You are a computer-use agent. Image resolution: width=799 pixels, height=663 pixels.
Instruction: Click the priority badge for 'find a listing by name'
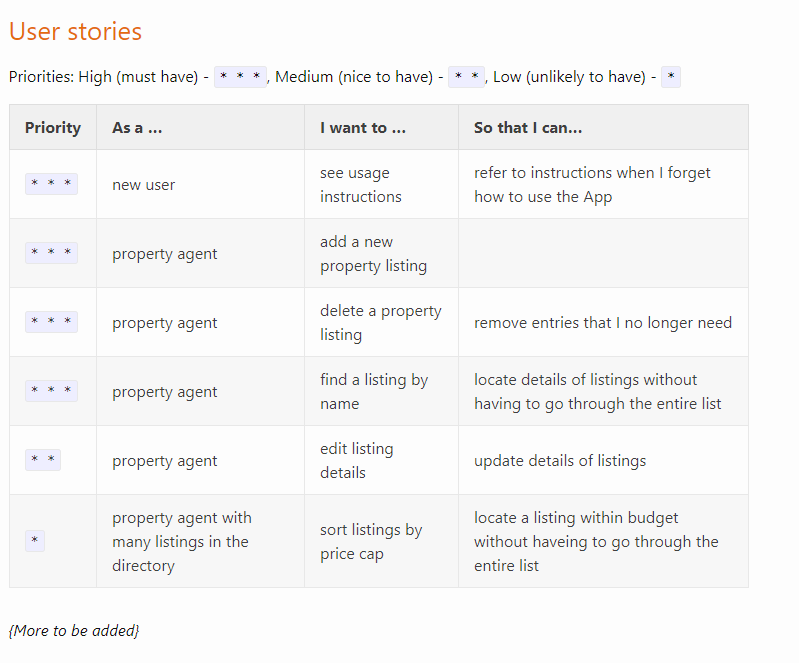tap(51, 391)
